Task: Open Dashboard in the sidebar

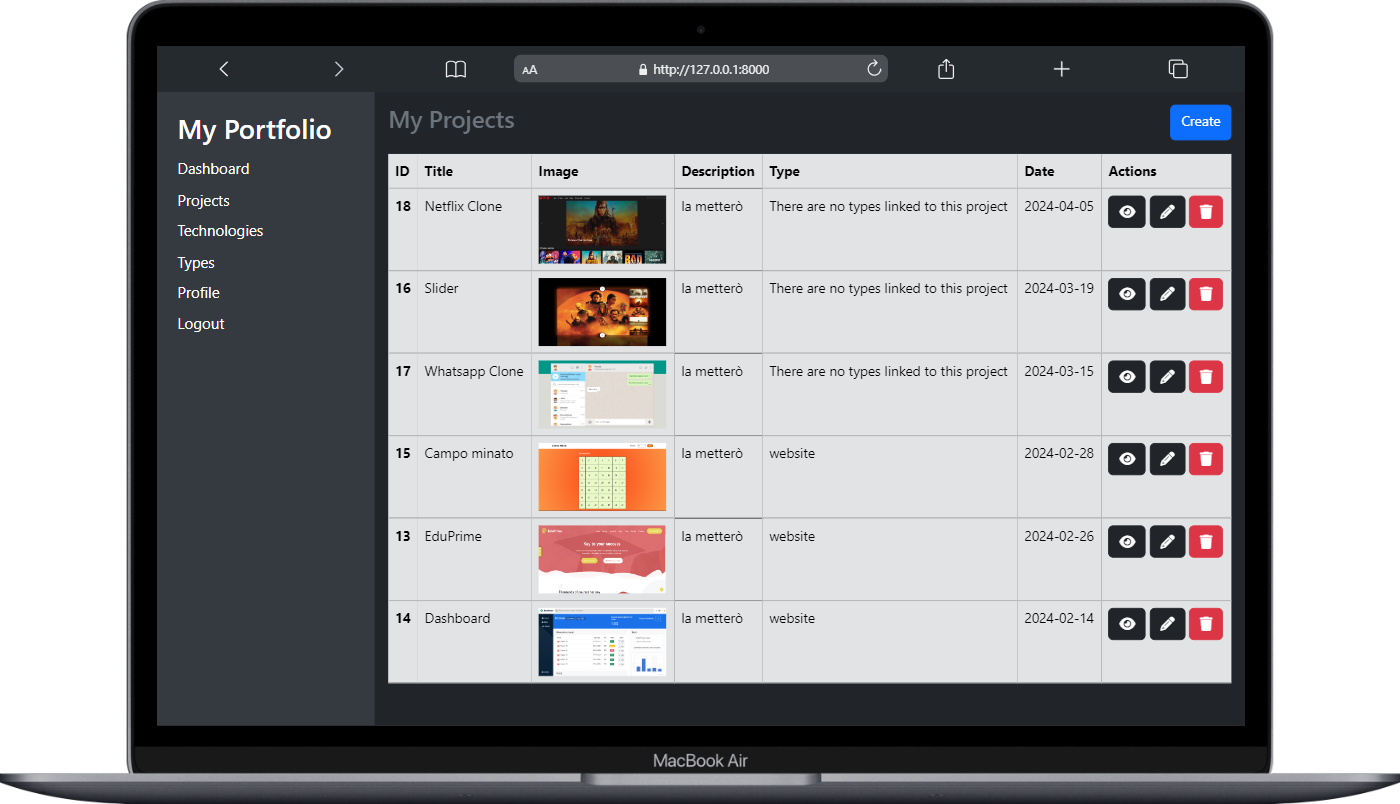Action: coord(213,169)
